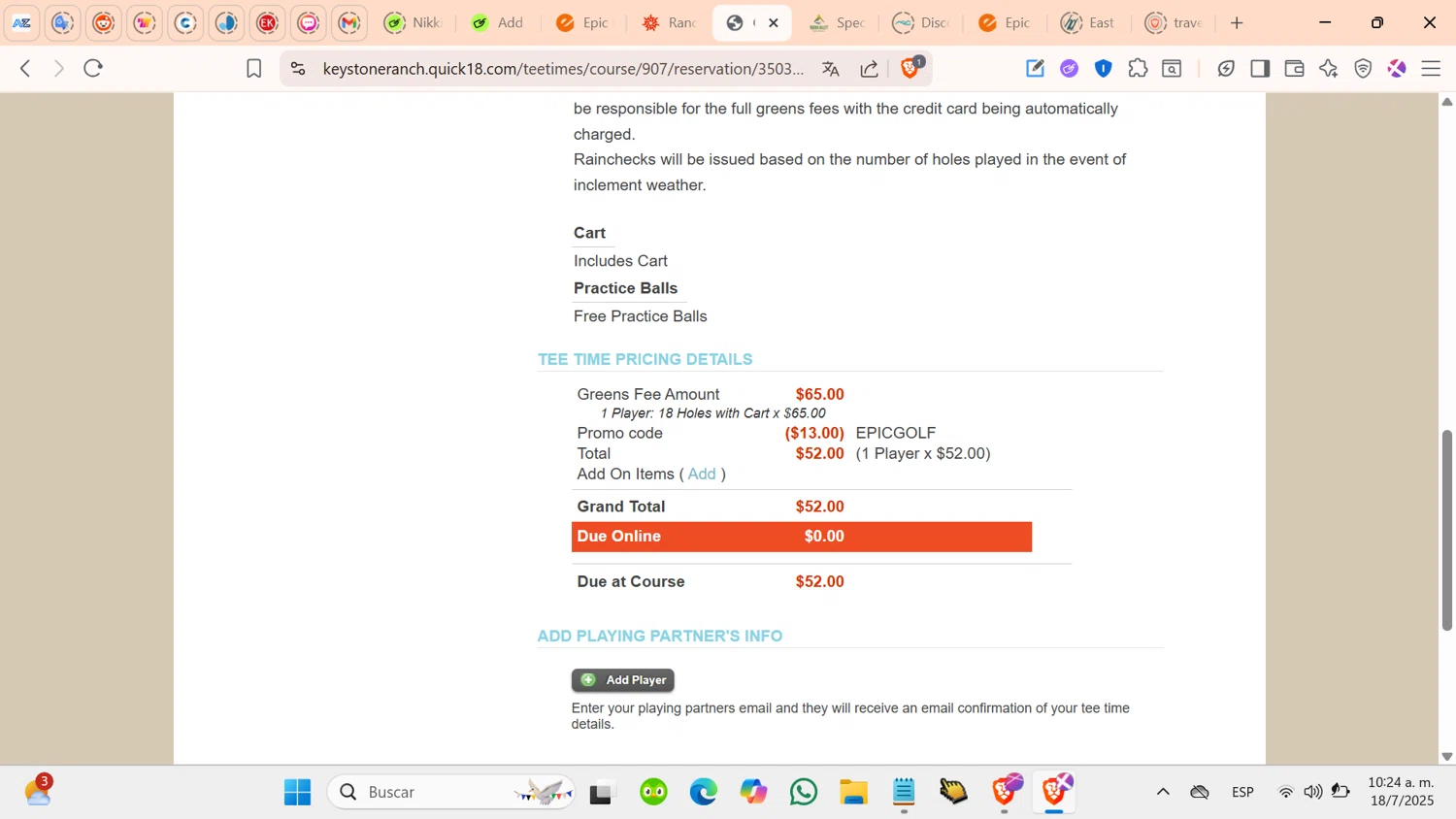Image resolution: width=1456 pixels, height=819 pixels.
Task: Click the Due at Course $52.00 amount
Action: click(819, 581)
